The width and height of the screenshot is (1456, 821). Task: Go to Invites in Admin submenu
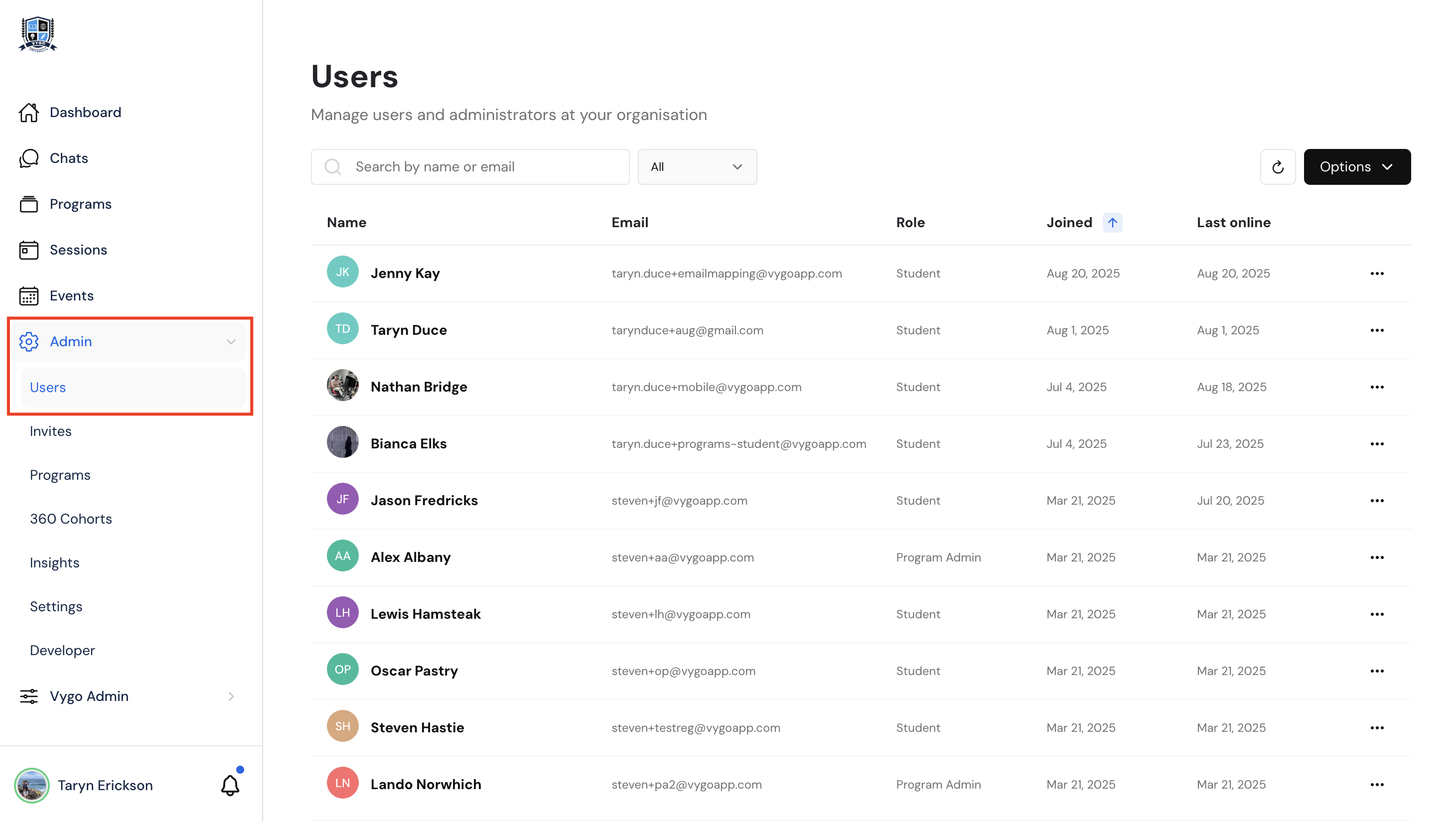[51, 431]
